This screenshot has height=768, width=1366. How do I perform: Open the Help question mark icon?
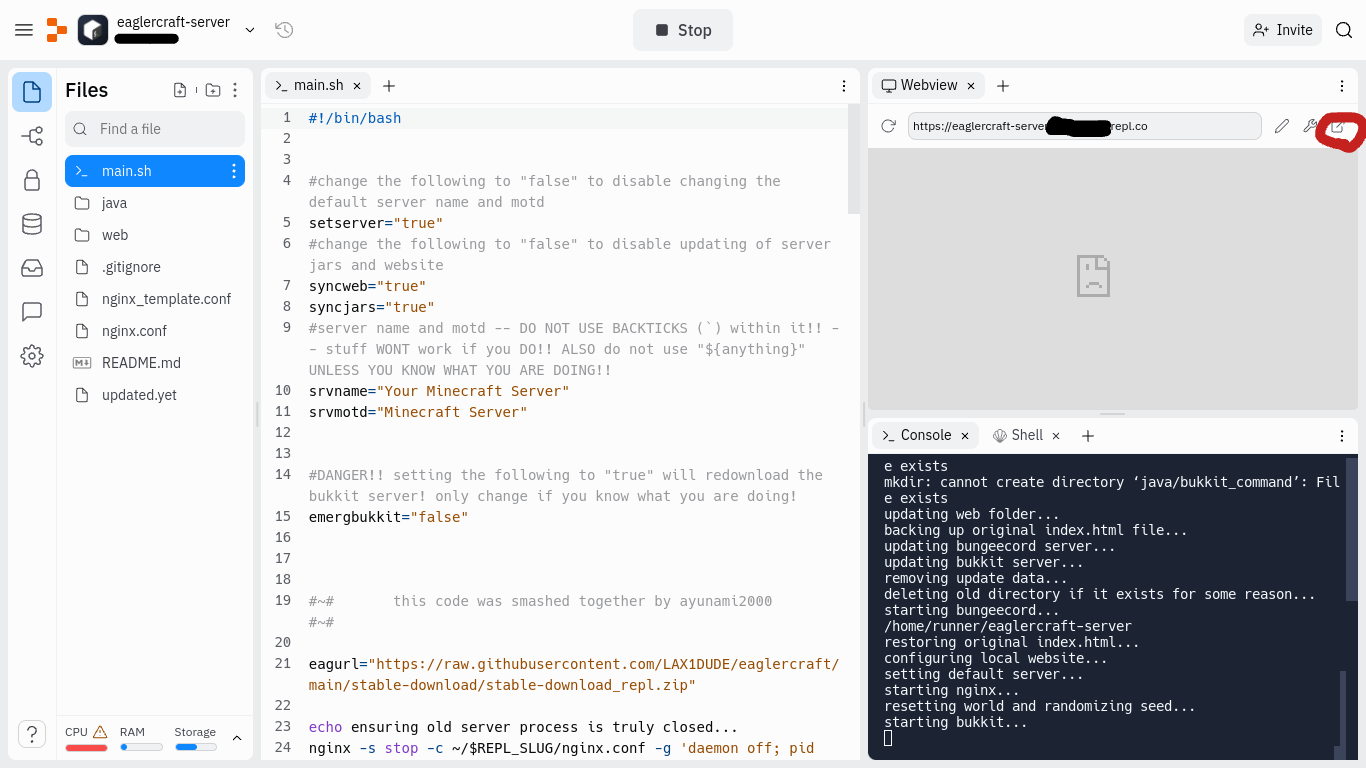point(32,734)
